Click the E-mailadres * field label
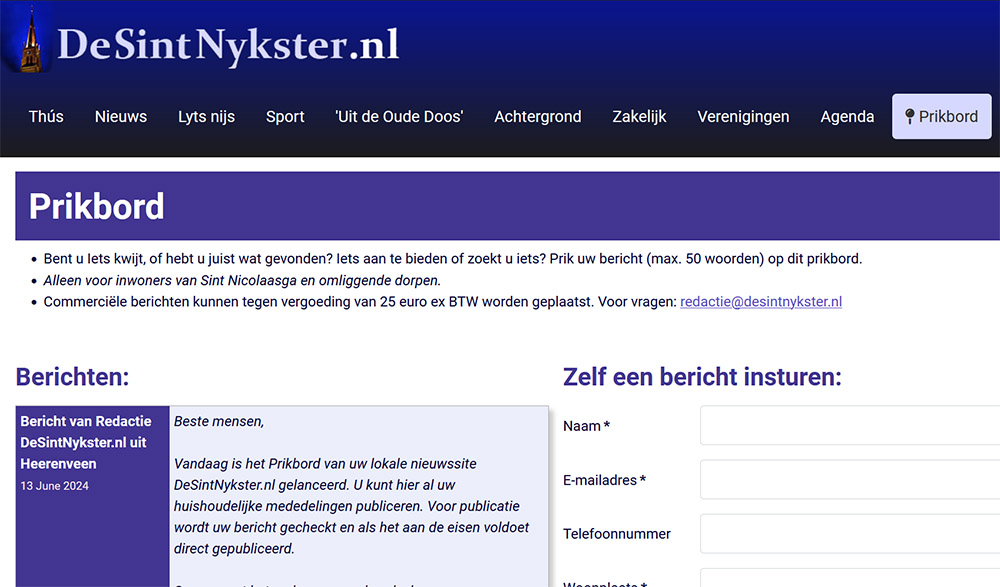 pyautogui.click(x=605, y=480)
